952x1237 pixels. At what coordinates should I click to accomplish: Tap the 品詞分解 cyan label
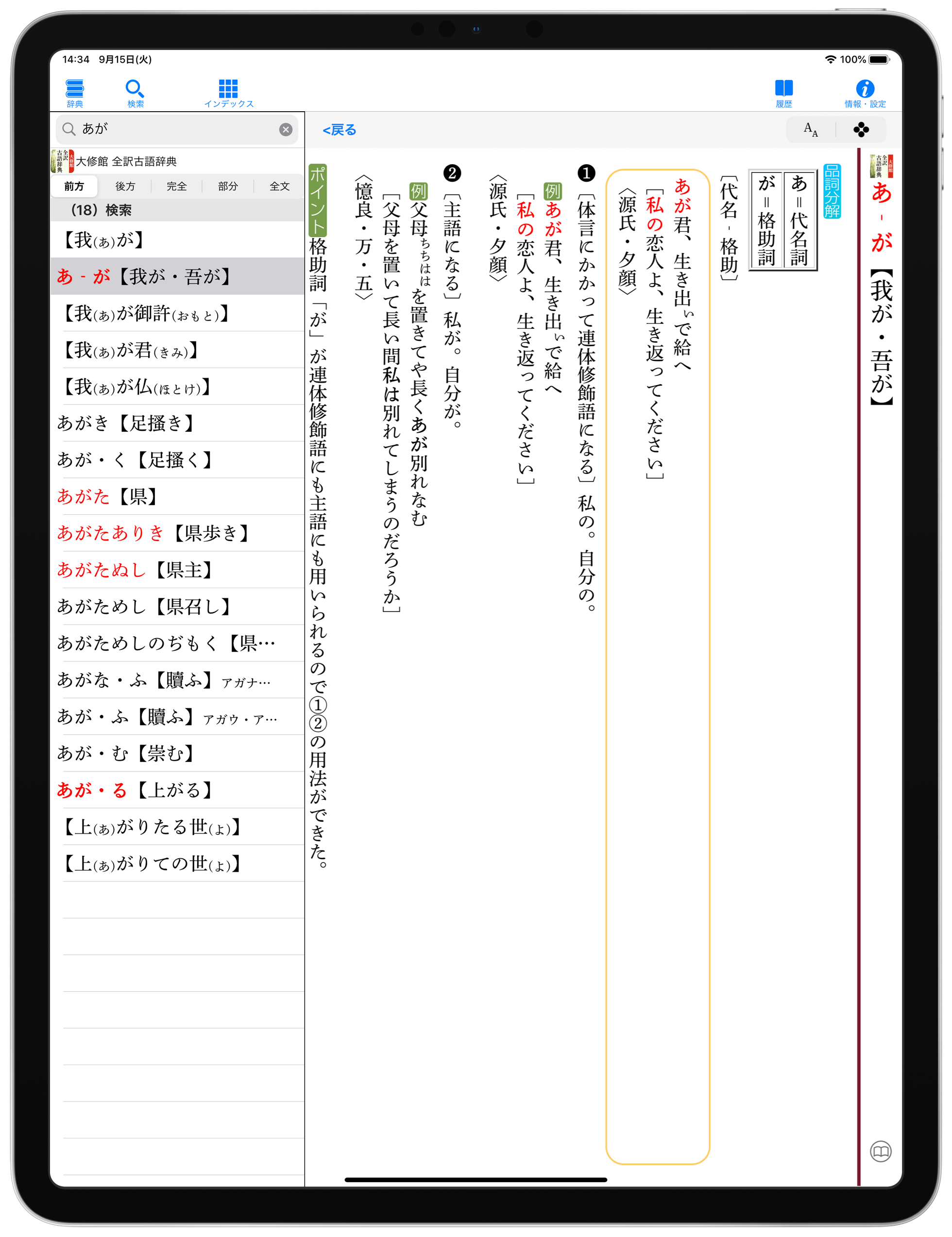coord(832,191)
